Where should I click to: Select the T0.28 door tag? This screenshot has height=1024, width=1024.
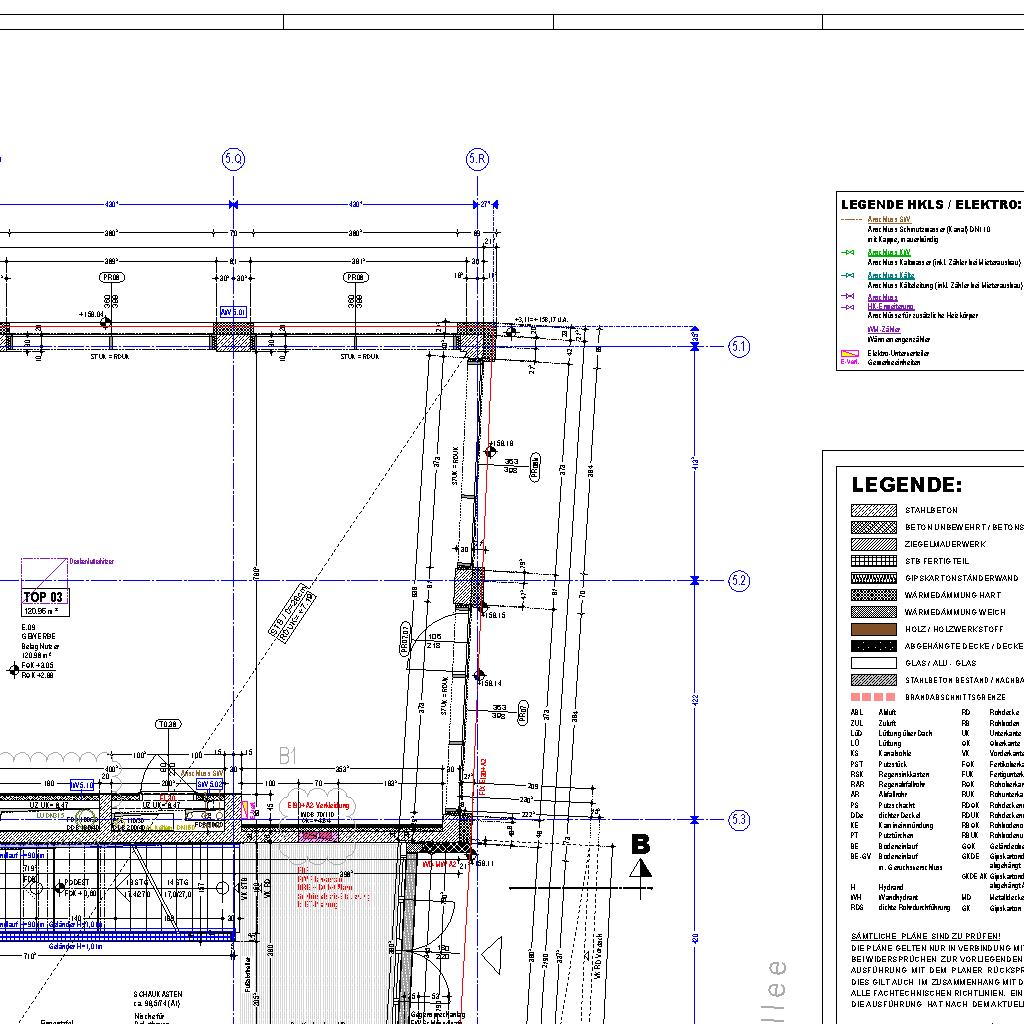click(x=168, y=724)
